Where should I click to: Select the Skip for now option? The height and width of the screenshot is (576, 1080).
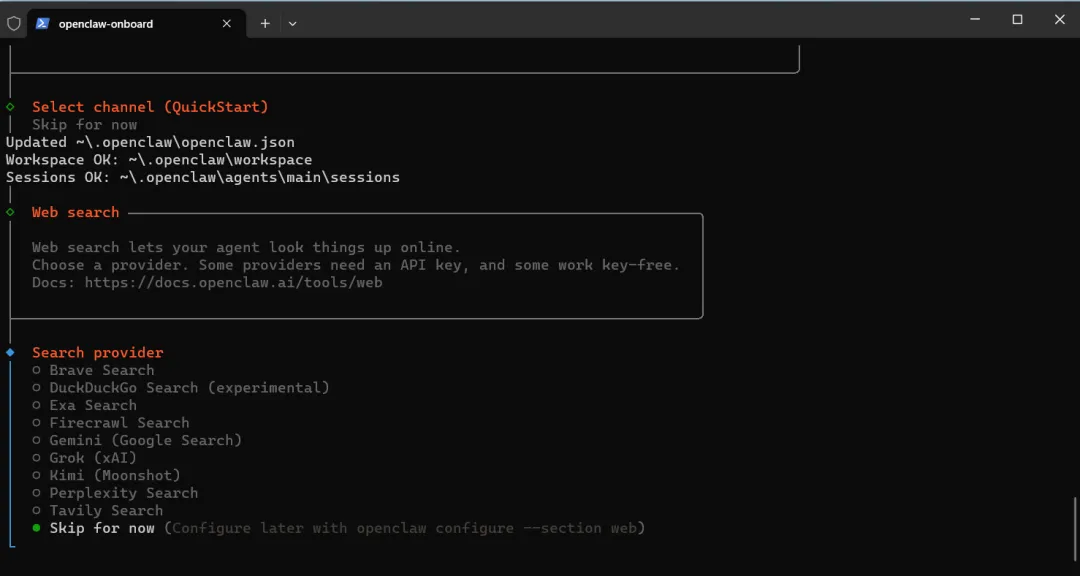coord(101,528)
